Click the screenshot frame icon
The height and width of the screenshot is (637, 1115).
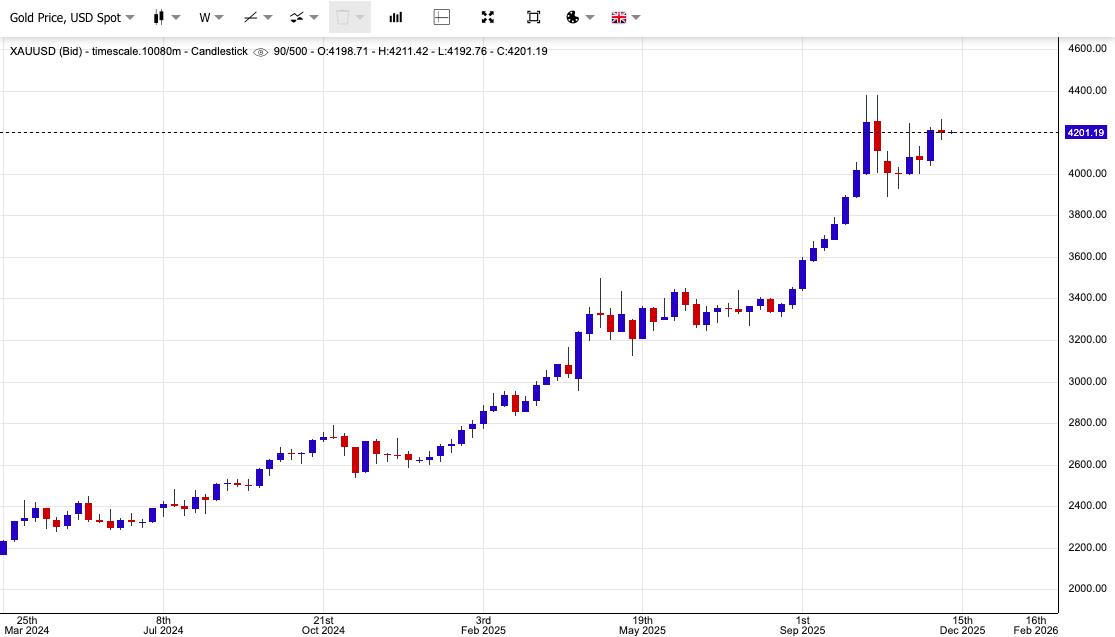(x=533, y=17)
